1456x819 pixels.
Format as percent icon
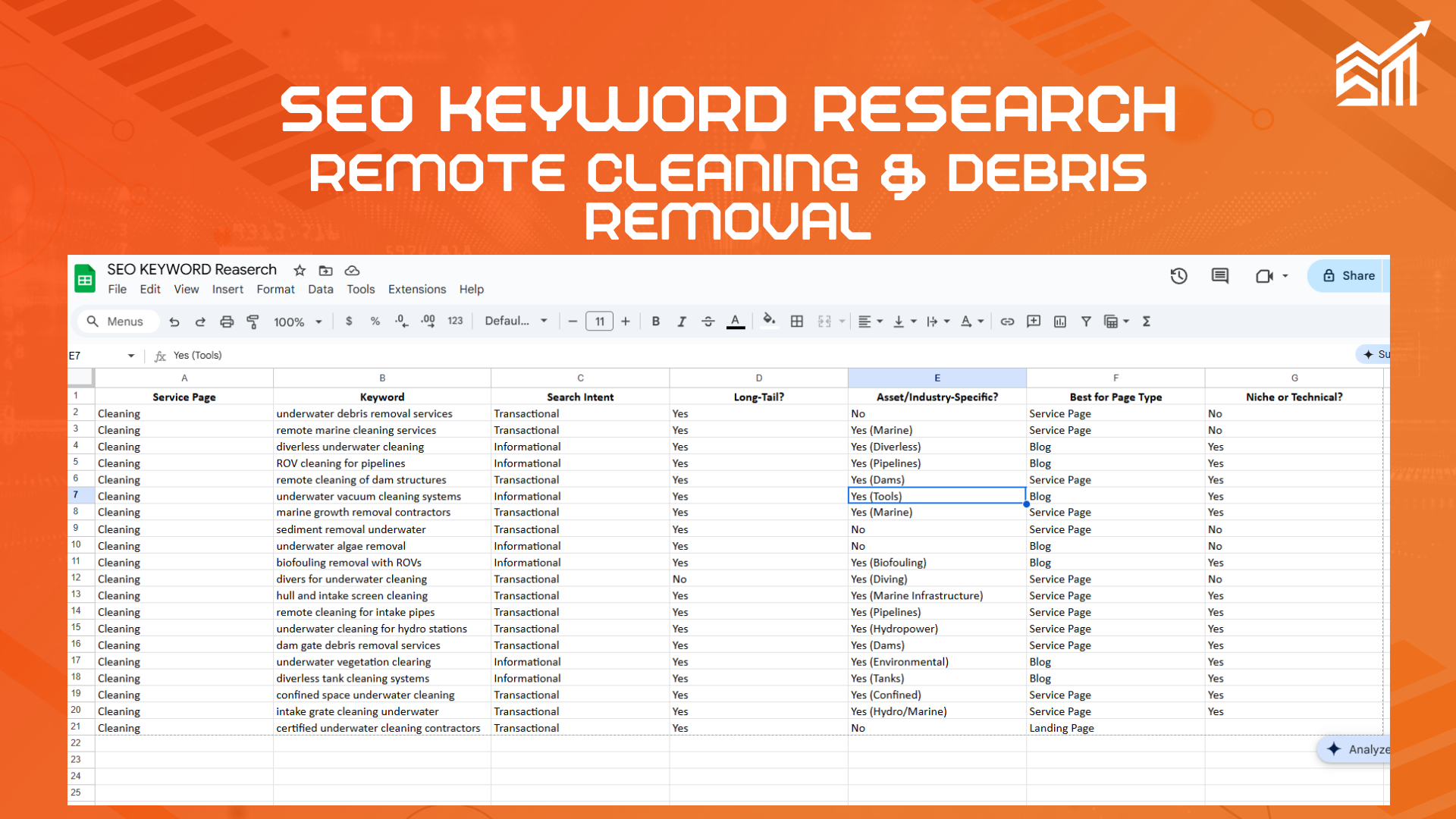tap(375, 322)
